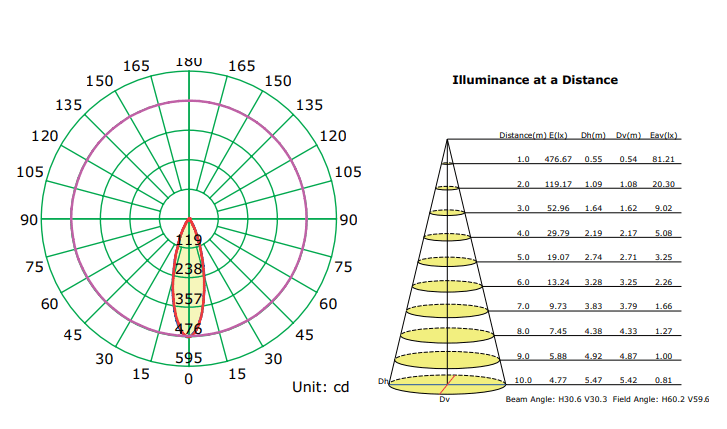The height and width of the screenshot is (429, 727).
Task: Click the average illuminance 0.81
Action: click(663, 380)
